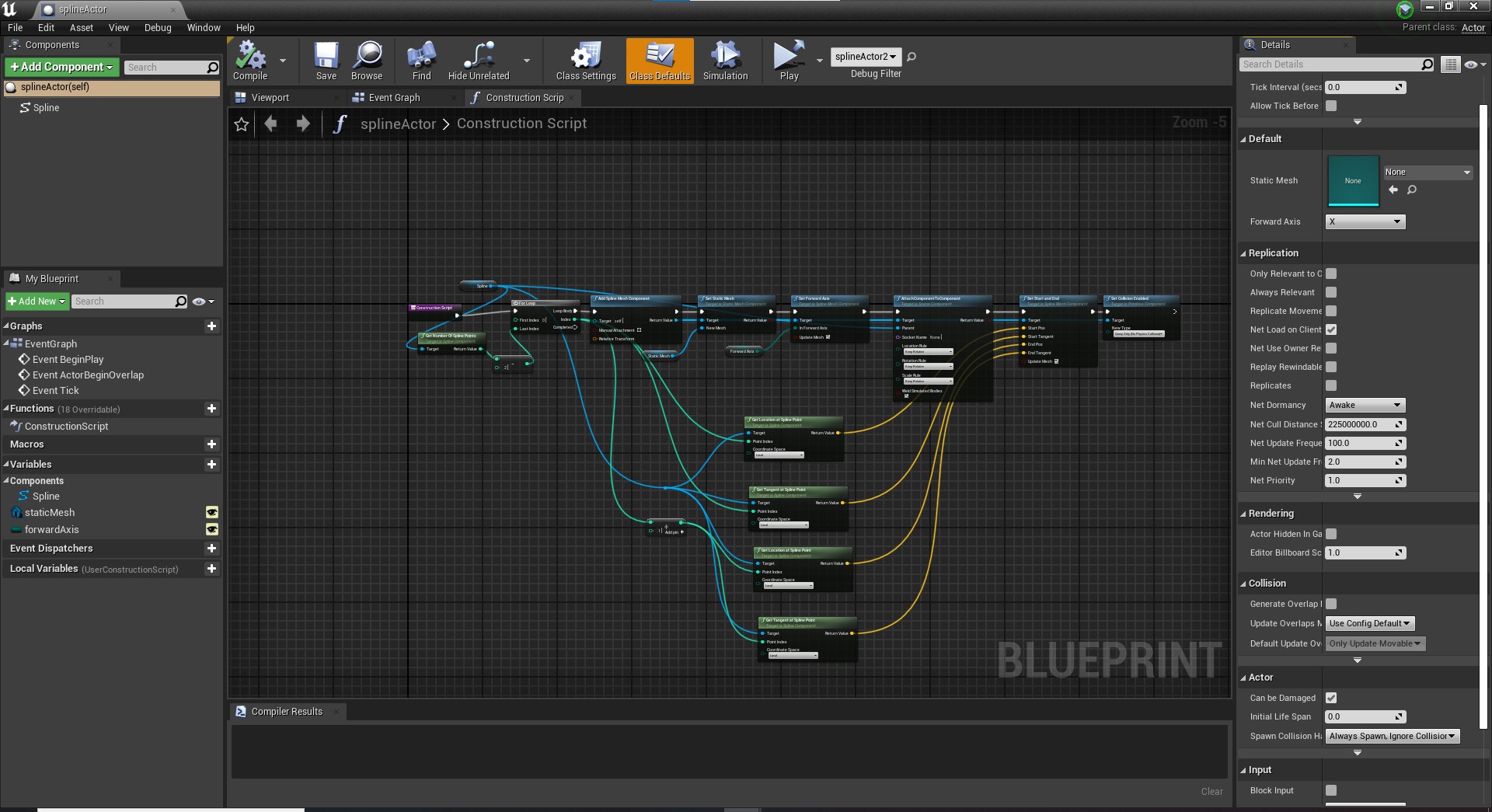Open splineActor2 debug filter dropdown
Screen dimensions: 1492x812
866,57
